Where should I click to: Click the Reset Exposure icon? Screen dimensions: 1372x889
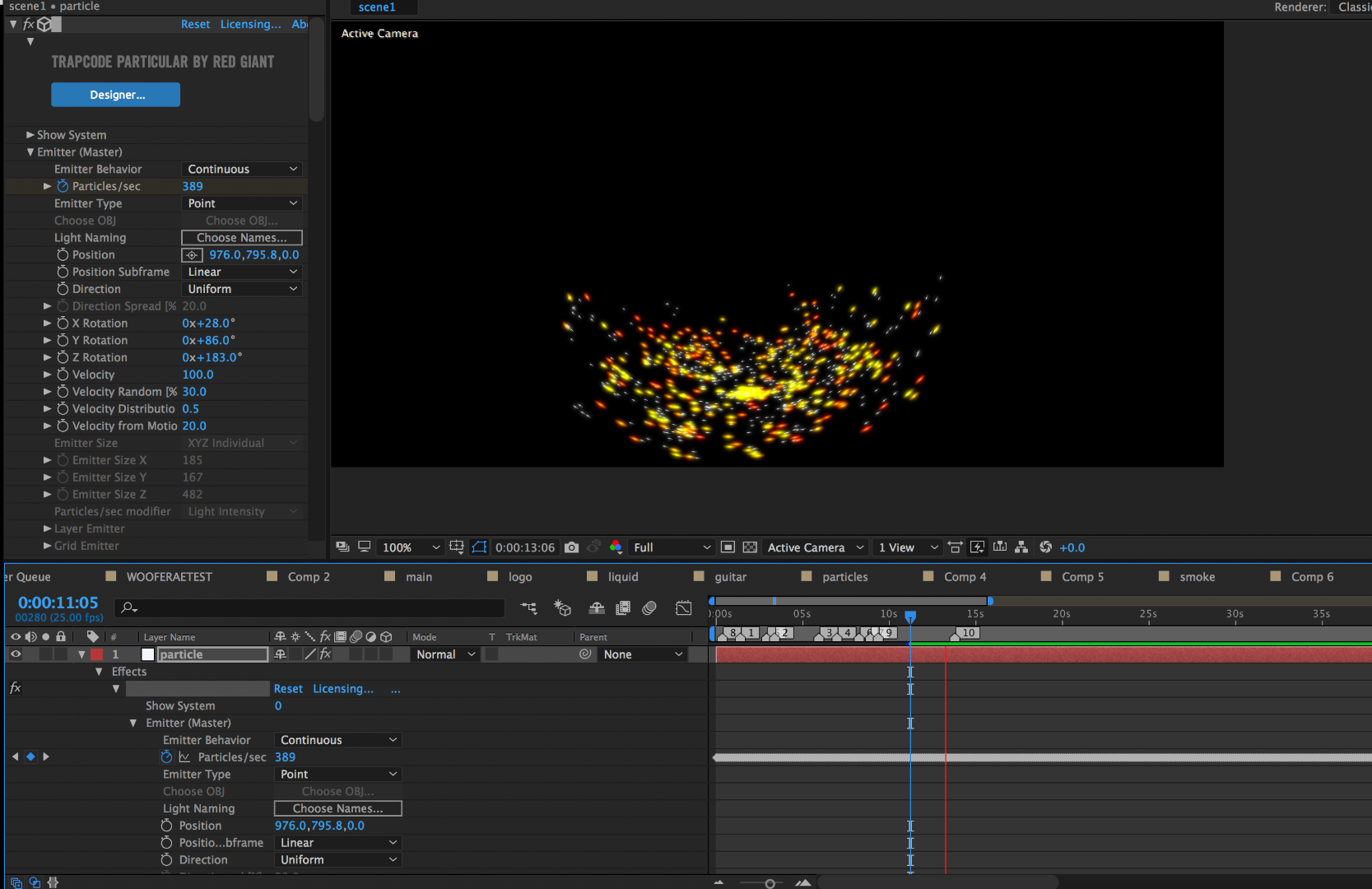1045,547
